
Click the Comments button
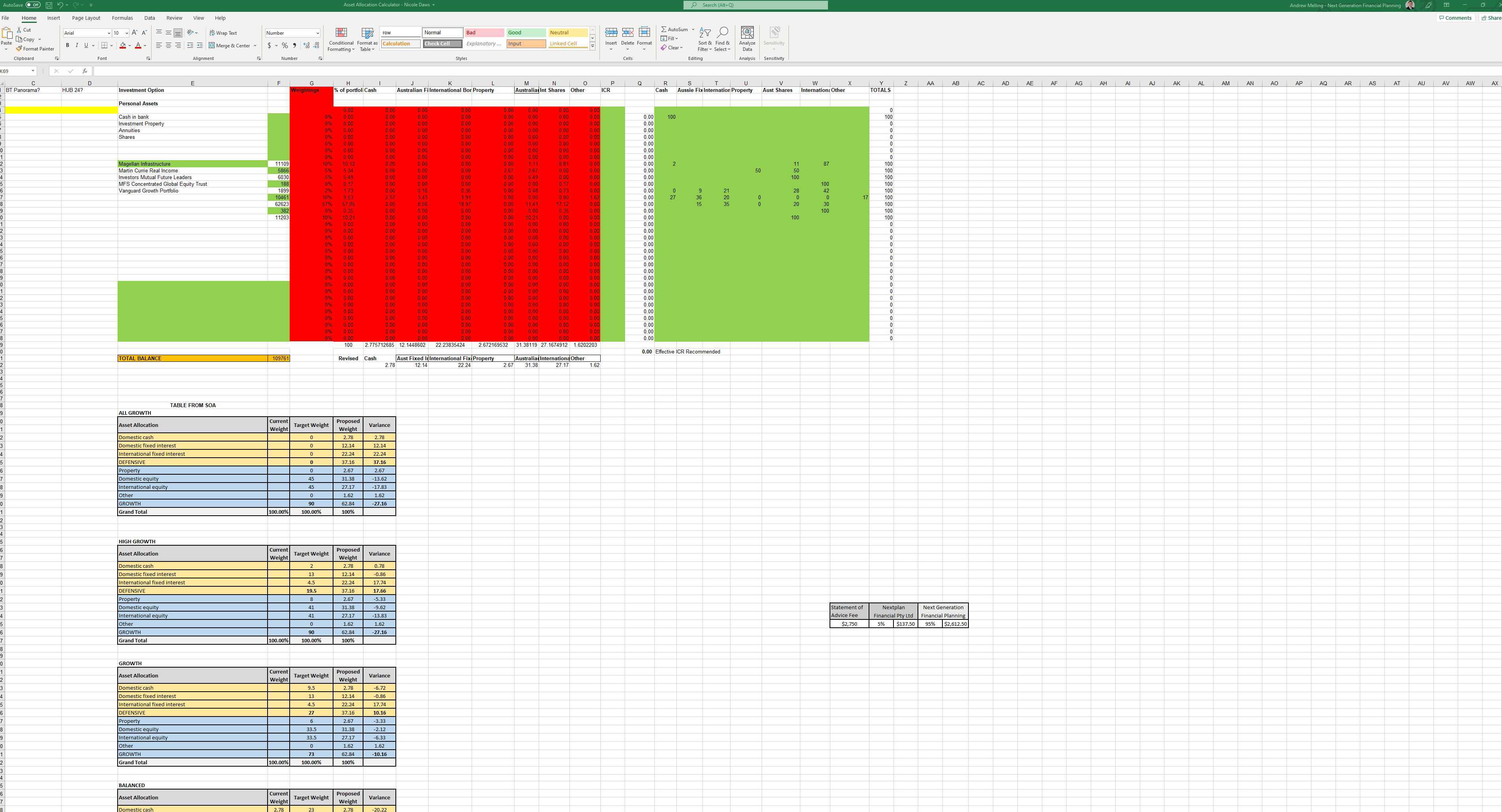pos(1455,17)
